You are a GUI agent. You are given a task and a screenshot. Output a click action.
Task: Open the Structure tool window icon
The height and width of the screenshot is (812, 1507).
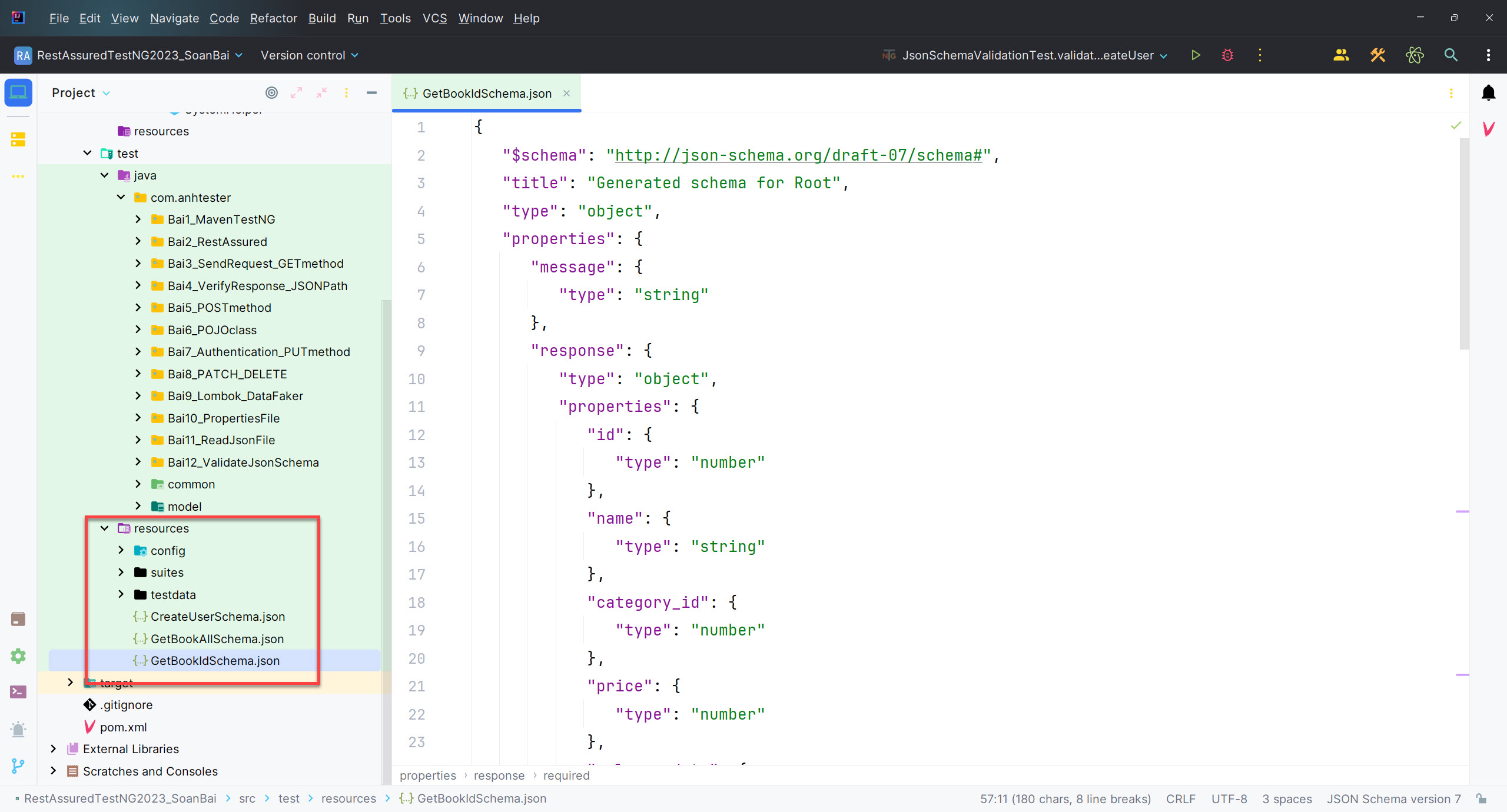click(x=18, y=139)
